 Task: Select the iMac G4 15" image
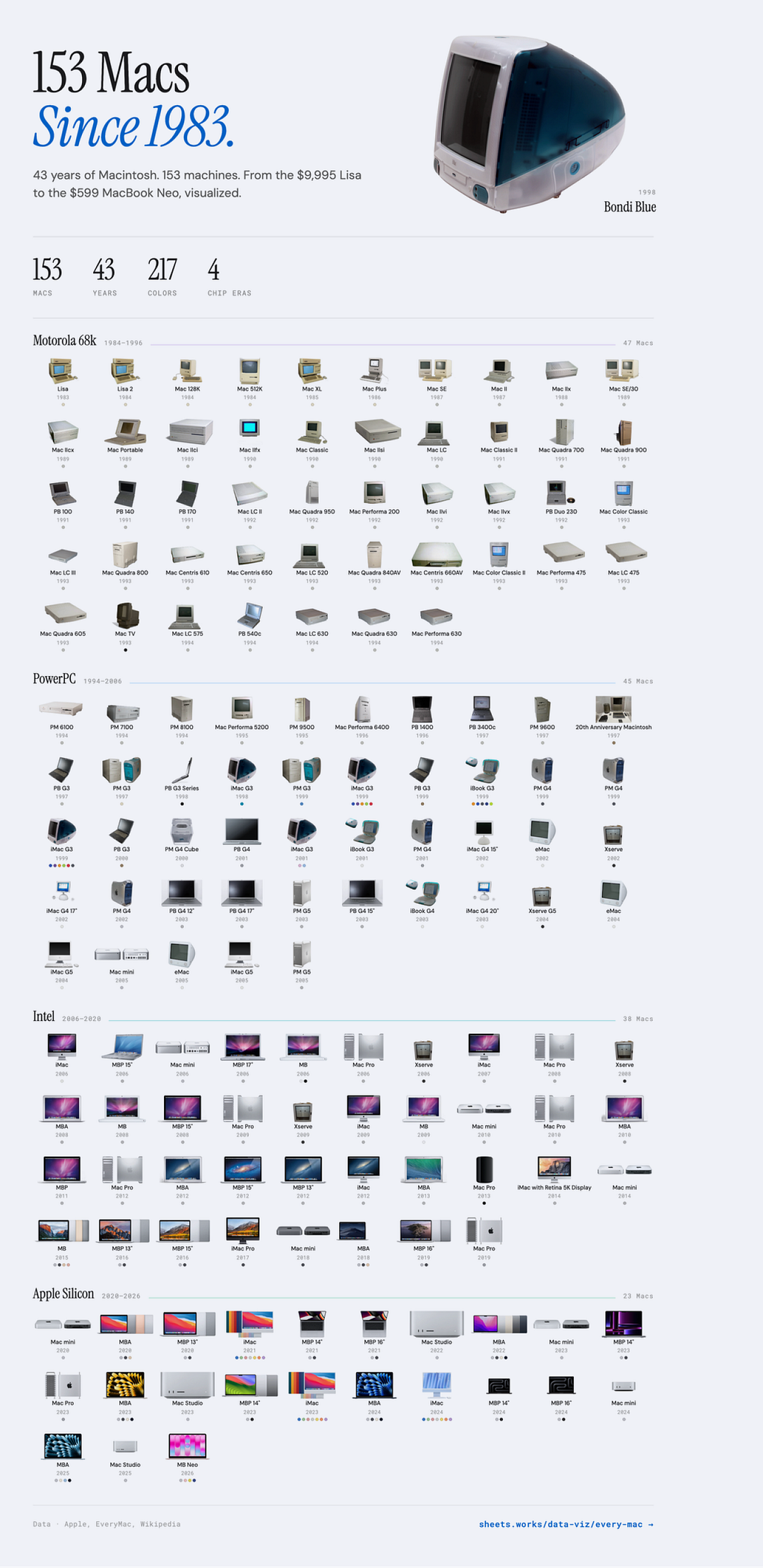click(x=483, y=830)
